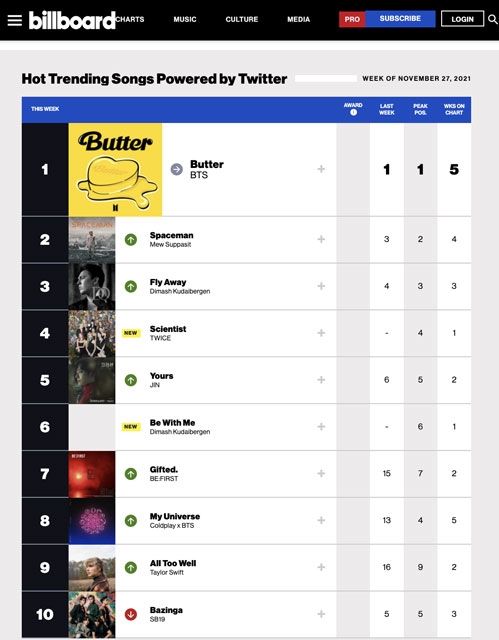Open the Culture menu
499x640 pixels.
point(242,19)
